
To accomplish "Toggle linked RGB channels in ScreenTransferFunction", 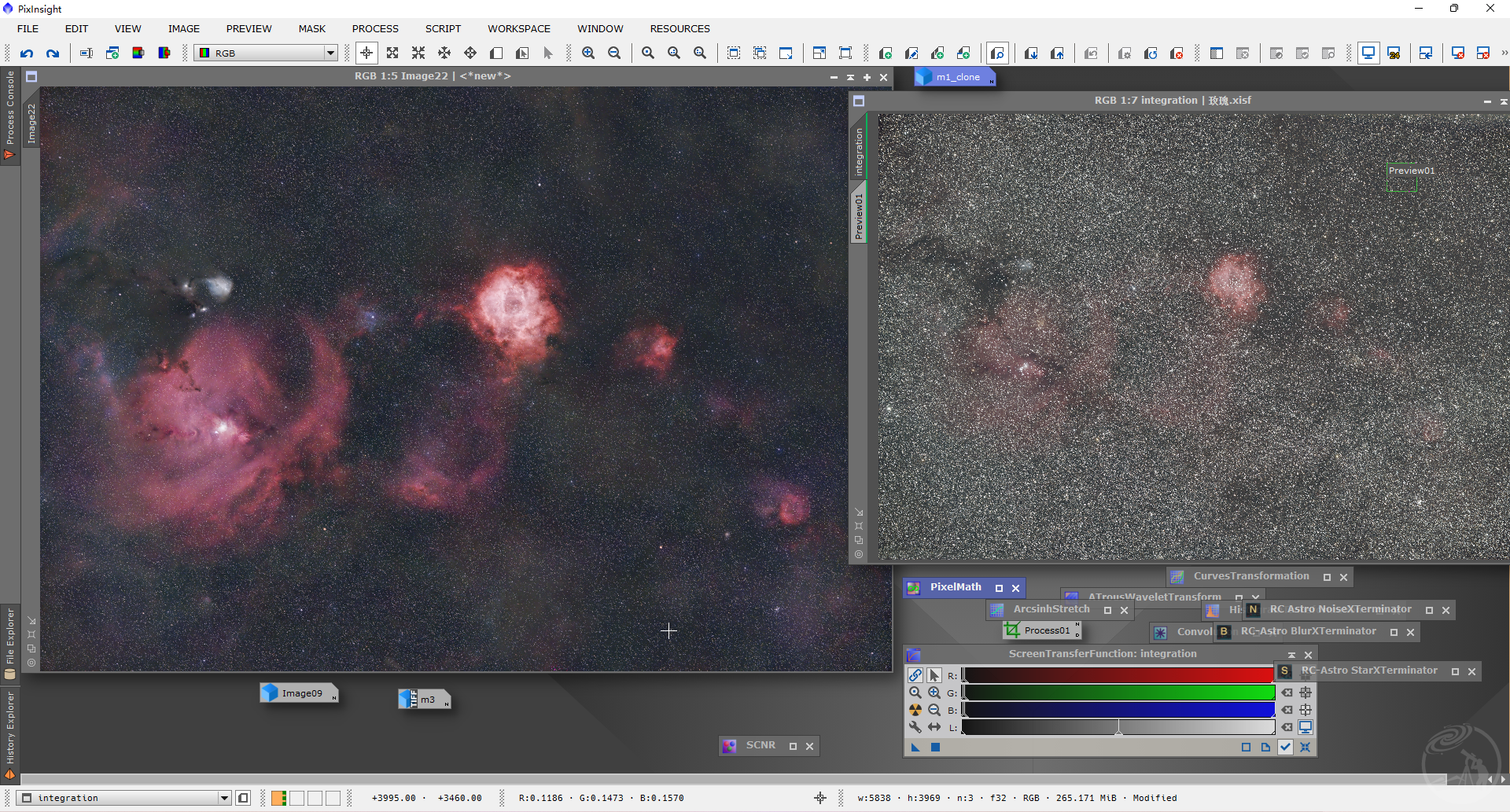I will 915,675.
